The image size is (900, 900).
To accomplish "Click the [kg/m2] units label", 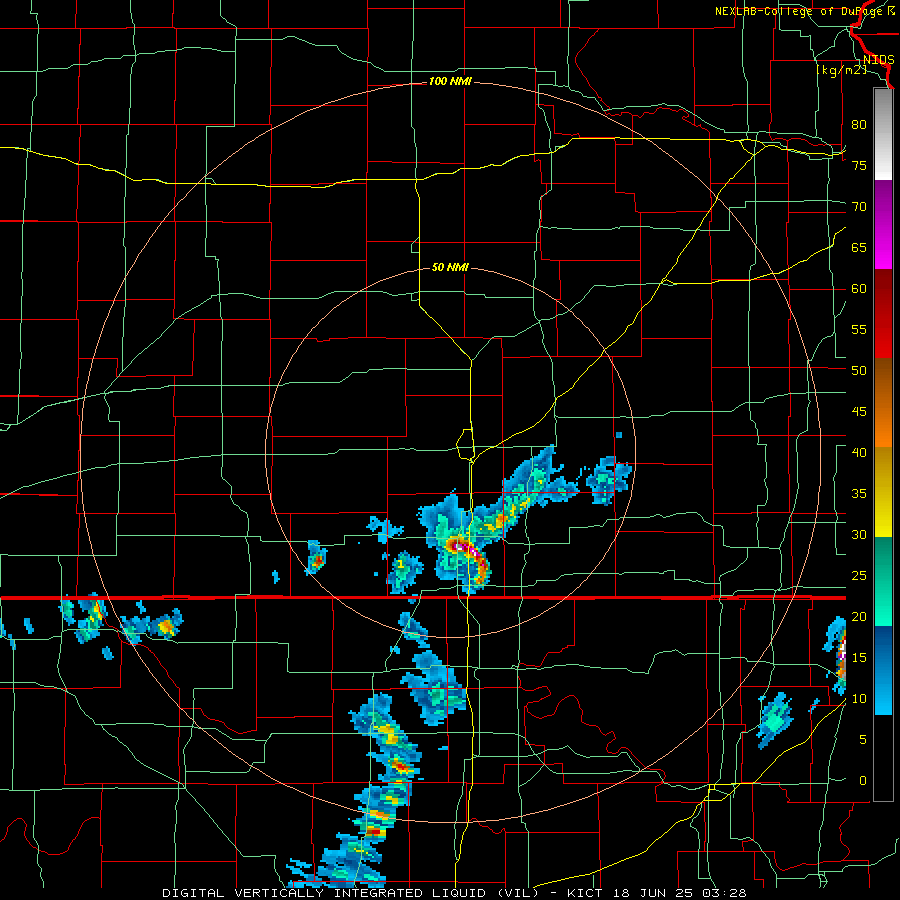I will 841,70.
